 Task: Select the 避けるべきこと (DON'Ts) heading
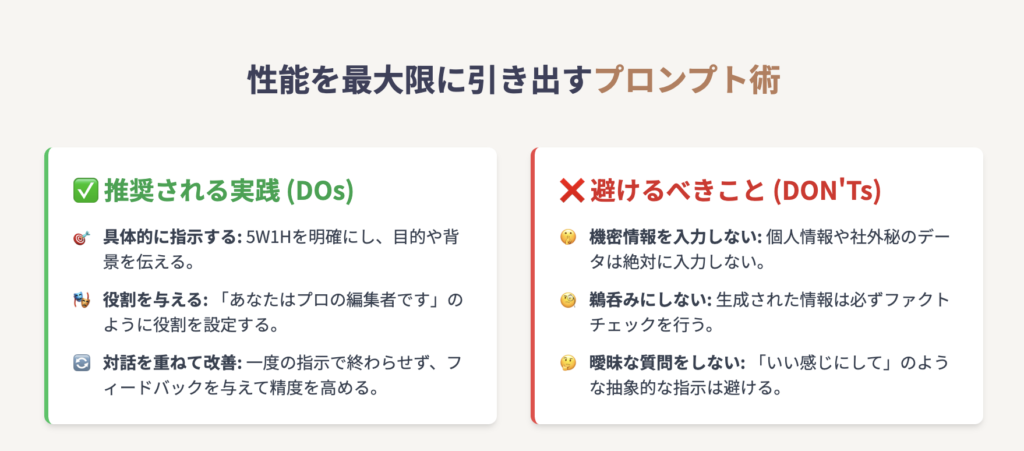735,191
